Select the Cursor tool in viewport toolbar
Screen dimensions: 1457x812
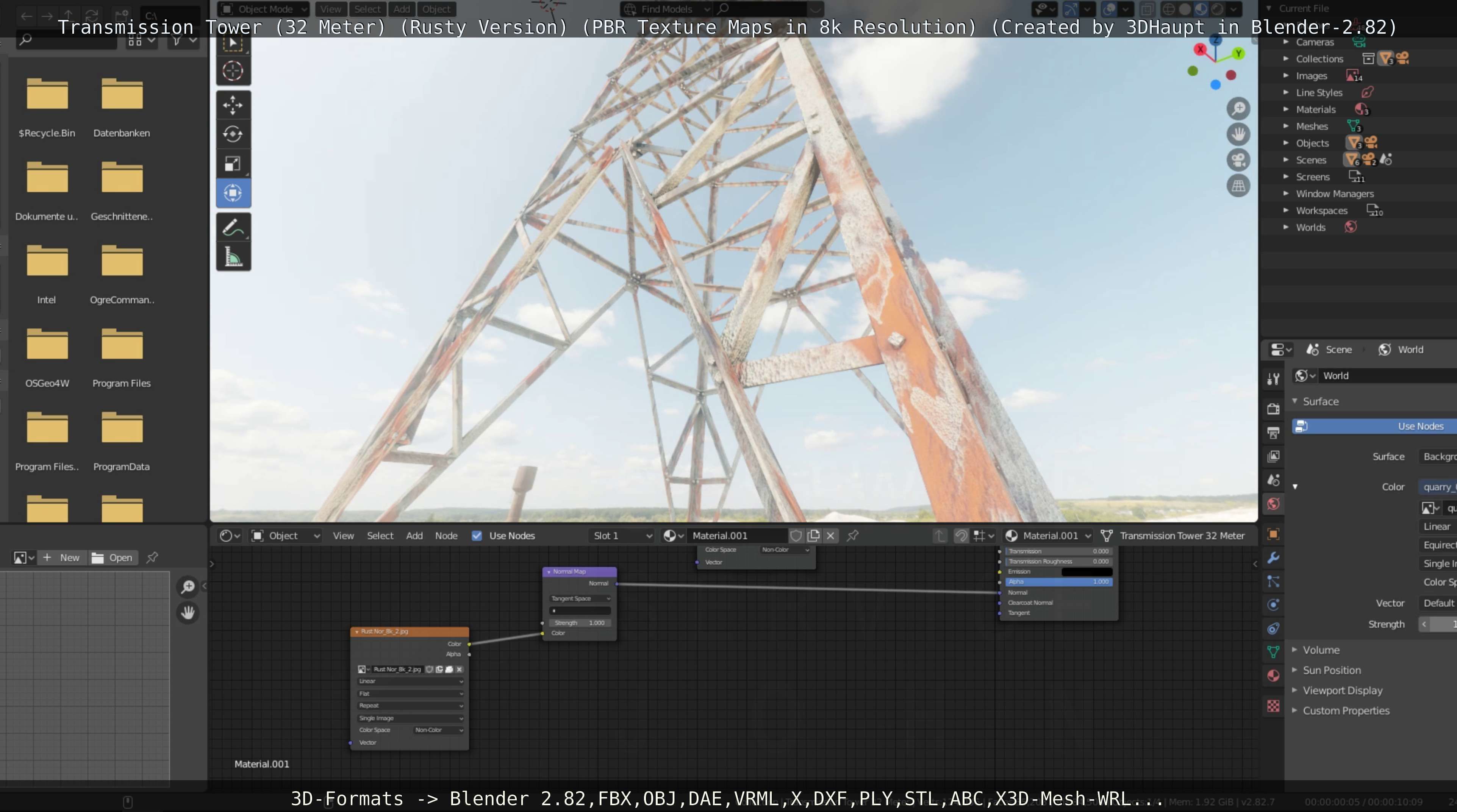233,71
